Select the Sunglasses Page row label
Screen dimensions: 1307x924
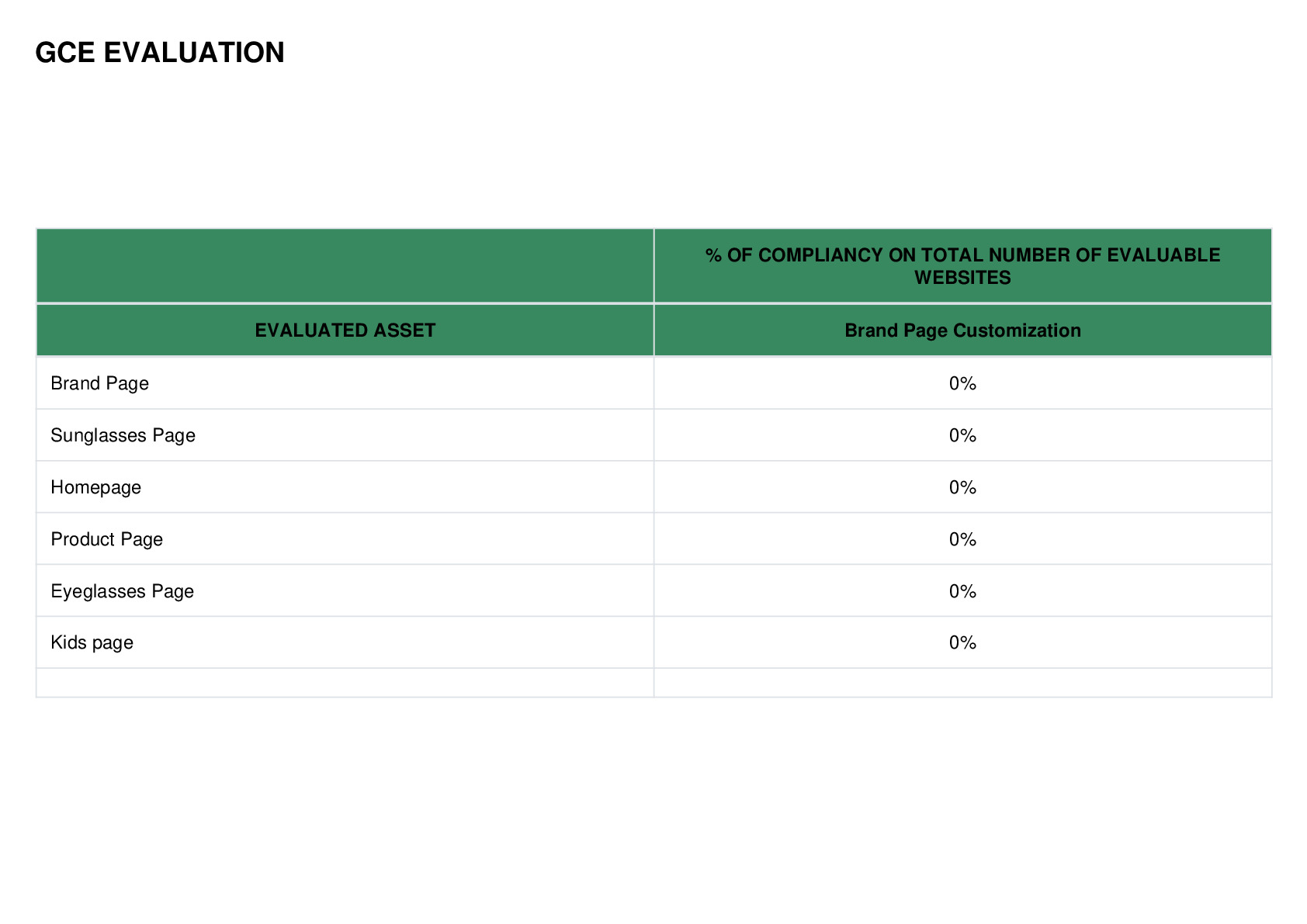tap(123, 435)
